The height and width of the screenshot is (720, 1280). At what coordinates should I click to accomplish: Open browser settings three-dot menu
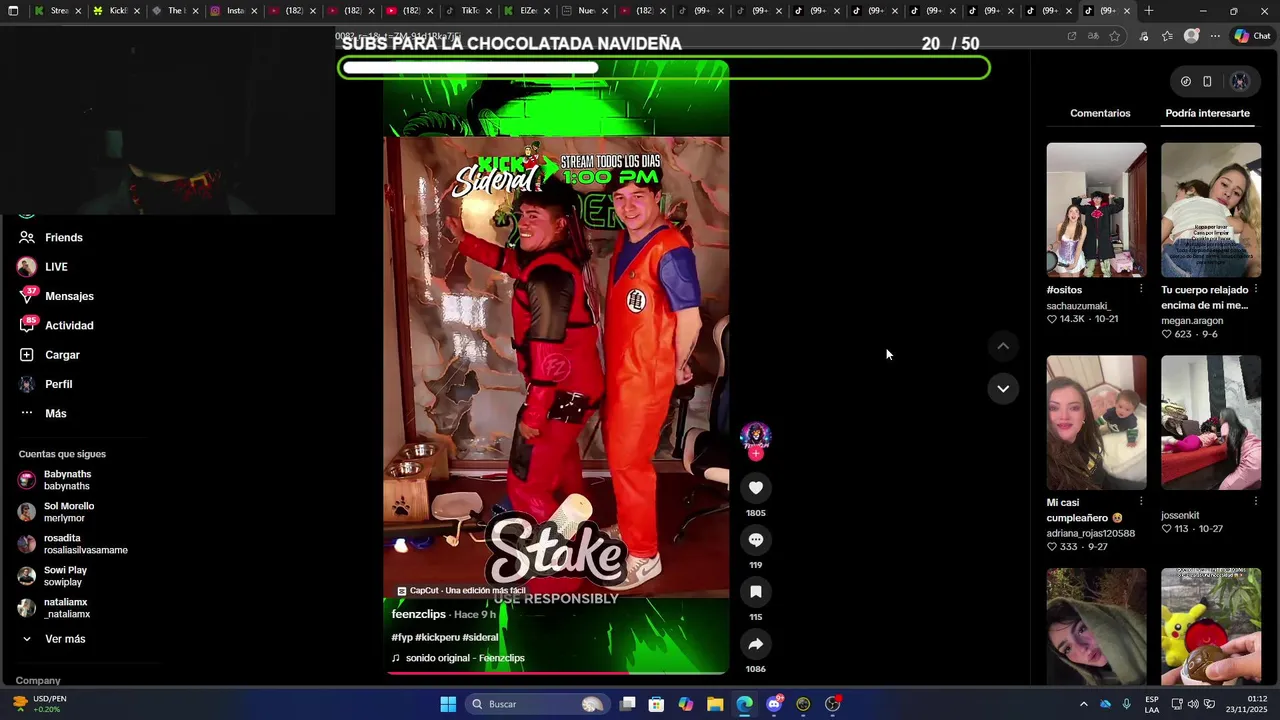[1215, 36]
